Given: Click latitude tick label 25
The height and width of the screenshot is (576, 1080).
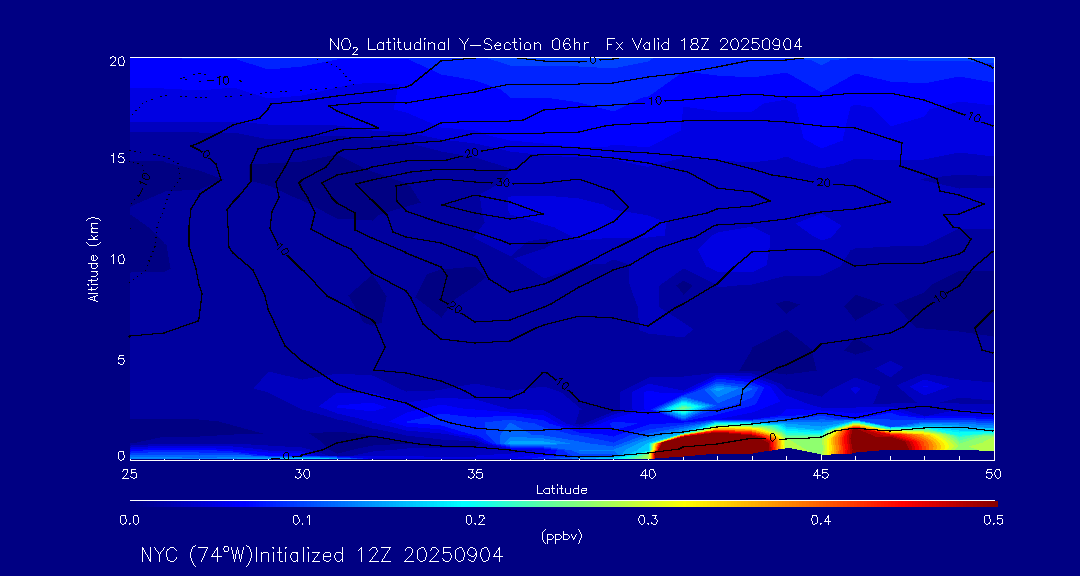Looking at the screenshot, I should point(129,473).
